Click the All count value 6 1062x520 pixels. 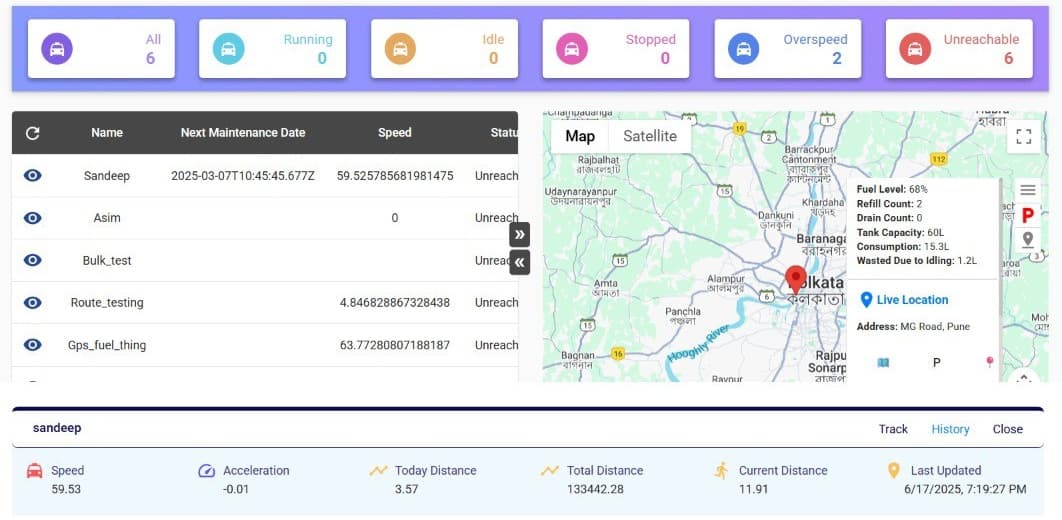[x=150, y=58]
